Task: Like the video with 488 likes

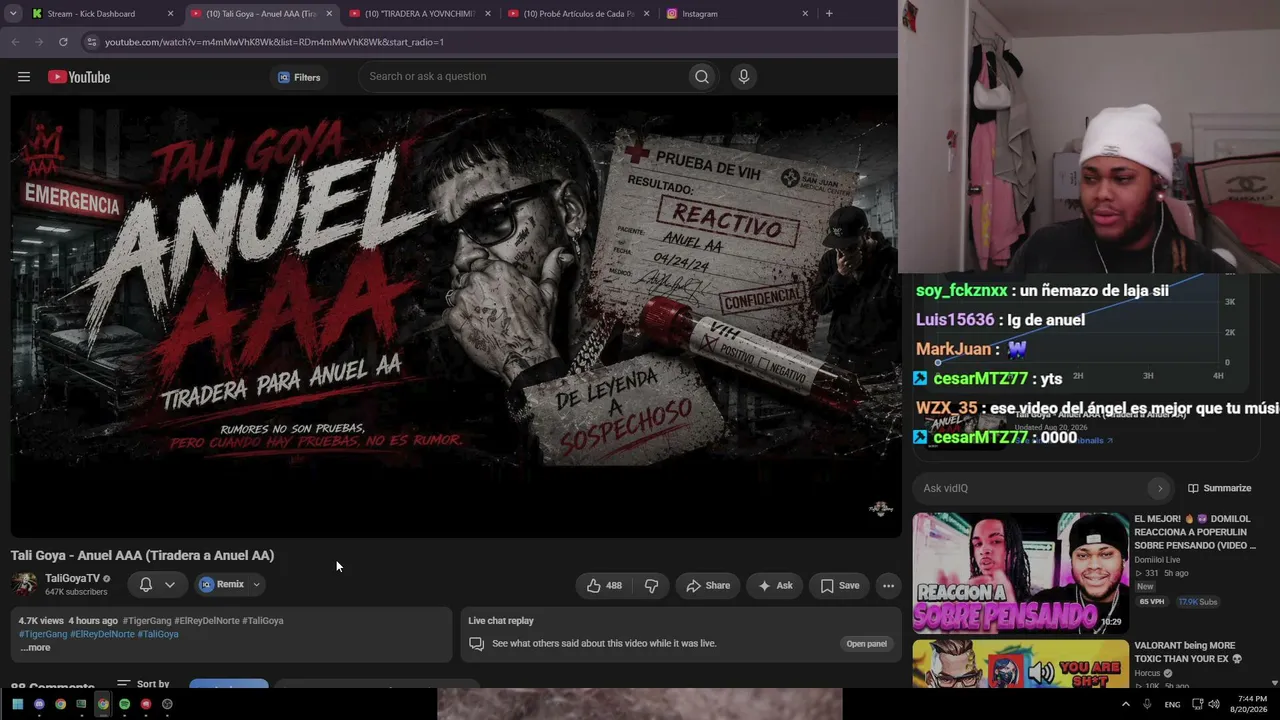Action: [x=605, y=586]
